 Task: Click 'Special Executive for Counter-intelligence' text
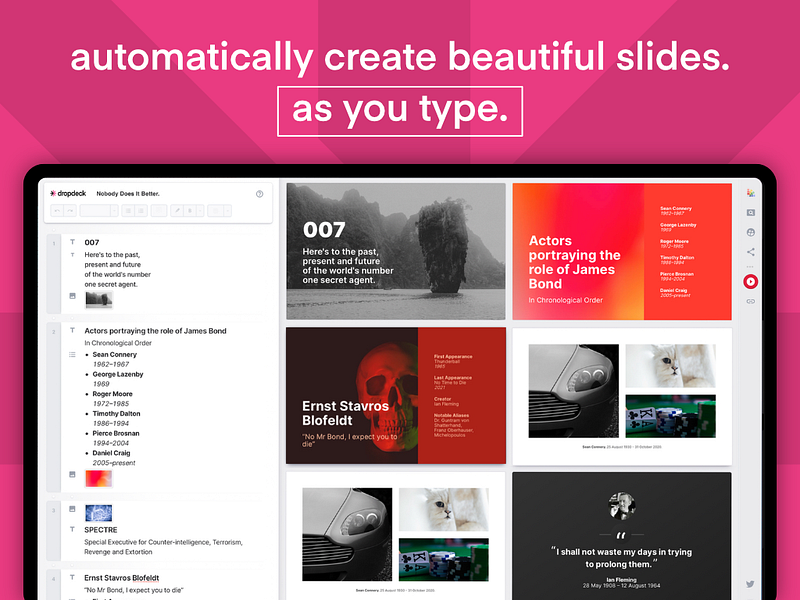click(163, 547)
